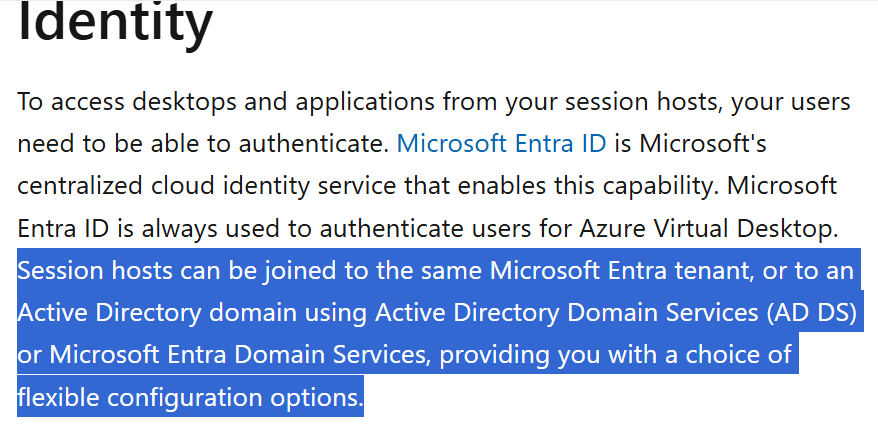Click highlighted 'Active Directory Domain Services' phrase

tap(567, 313)
